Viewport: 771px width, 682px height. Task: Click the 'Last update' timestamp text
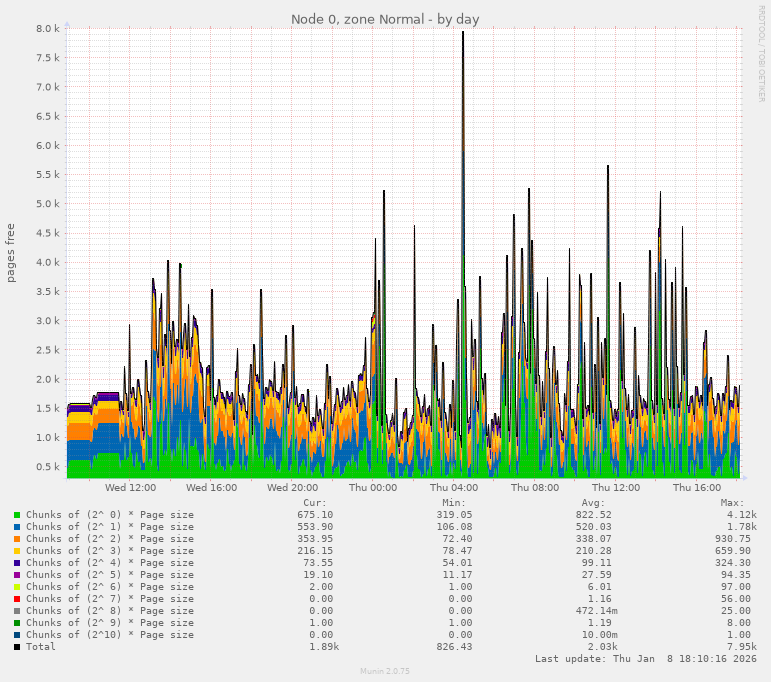[x=645, y=659]
